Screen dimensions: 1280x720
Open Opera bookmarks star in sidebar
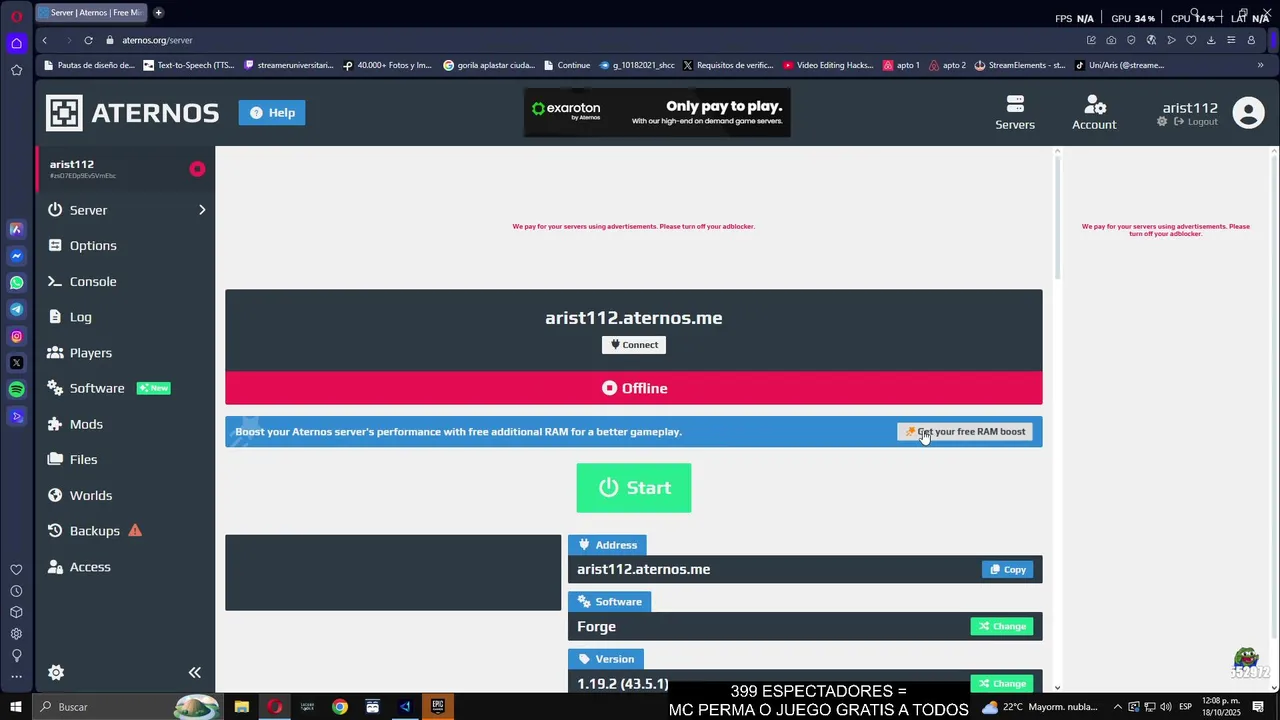click(16, 70)
